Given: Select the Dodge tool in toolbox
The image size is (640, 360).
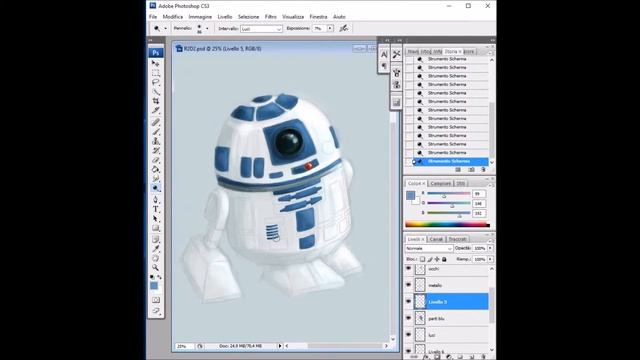Looking at the screenshot, I should click(x=156, y=188).
